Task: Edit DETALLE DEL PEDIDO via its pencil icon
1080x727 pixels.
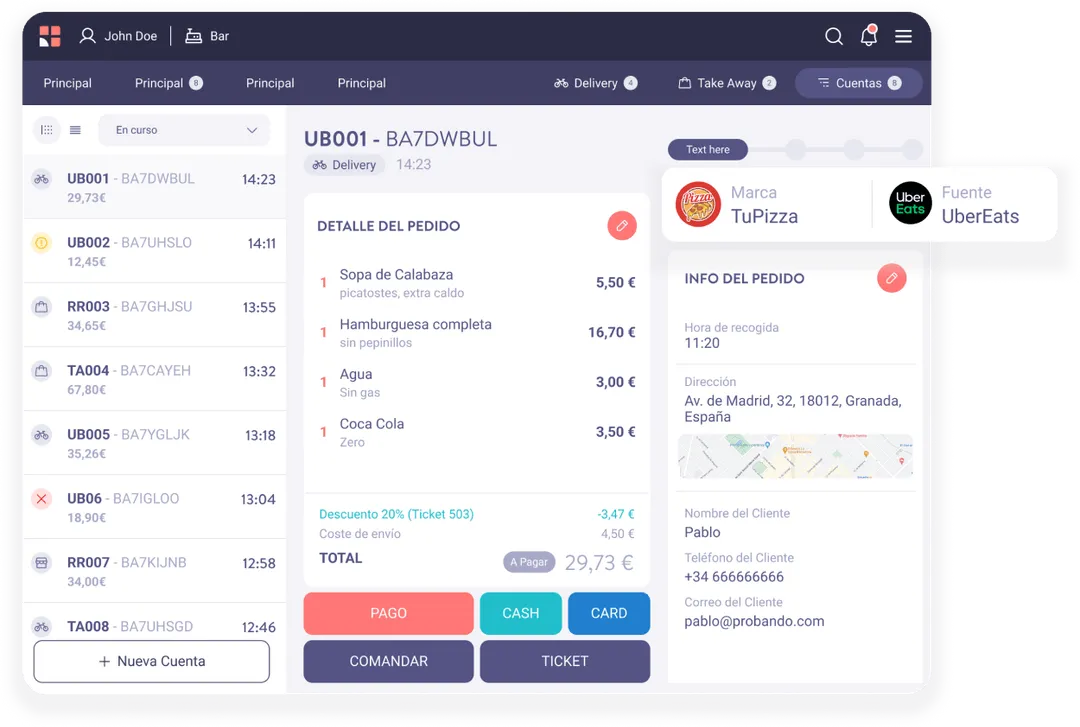Action: pos(622,226)
